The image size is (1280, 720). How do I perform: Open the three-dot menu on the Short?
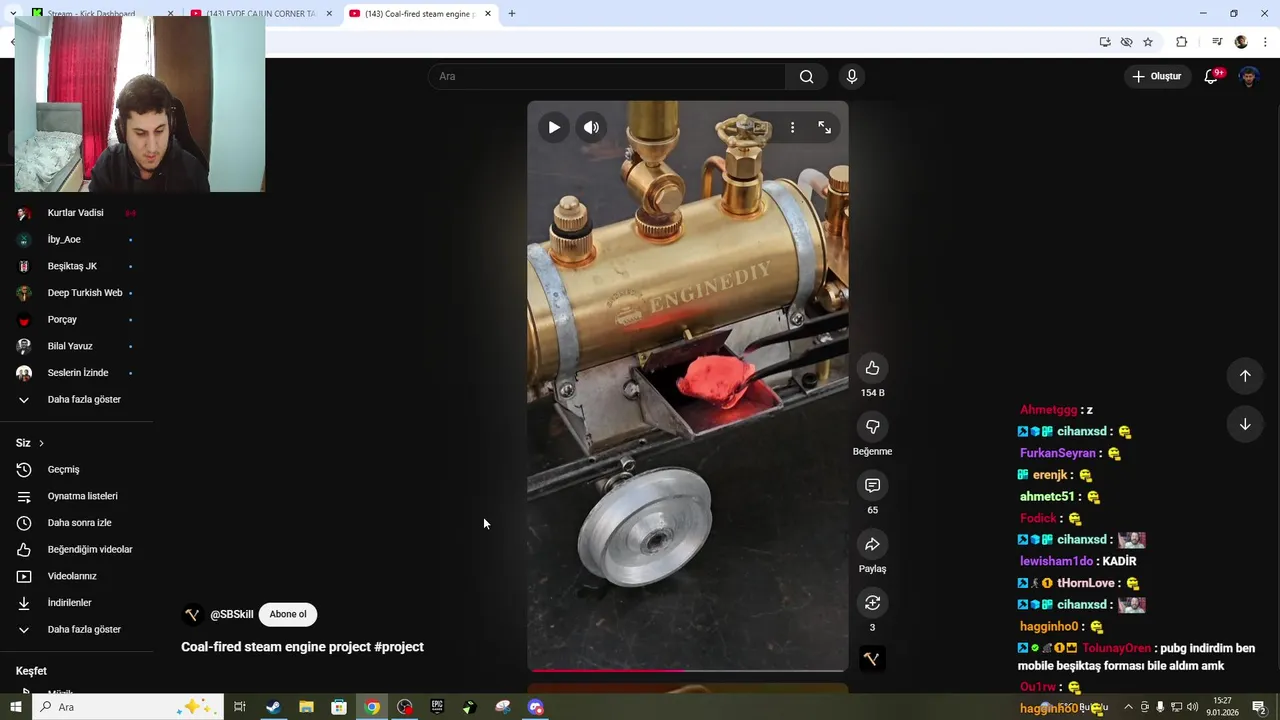792,127
